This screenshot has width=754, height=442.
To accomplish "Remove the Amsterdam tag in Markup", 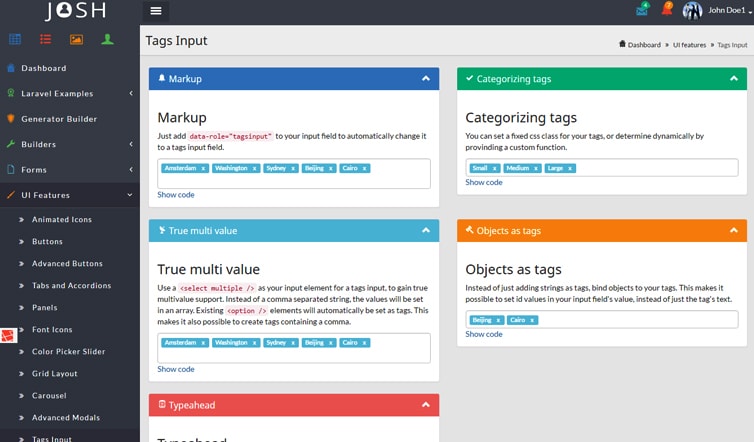I will tap(204, 169).
